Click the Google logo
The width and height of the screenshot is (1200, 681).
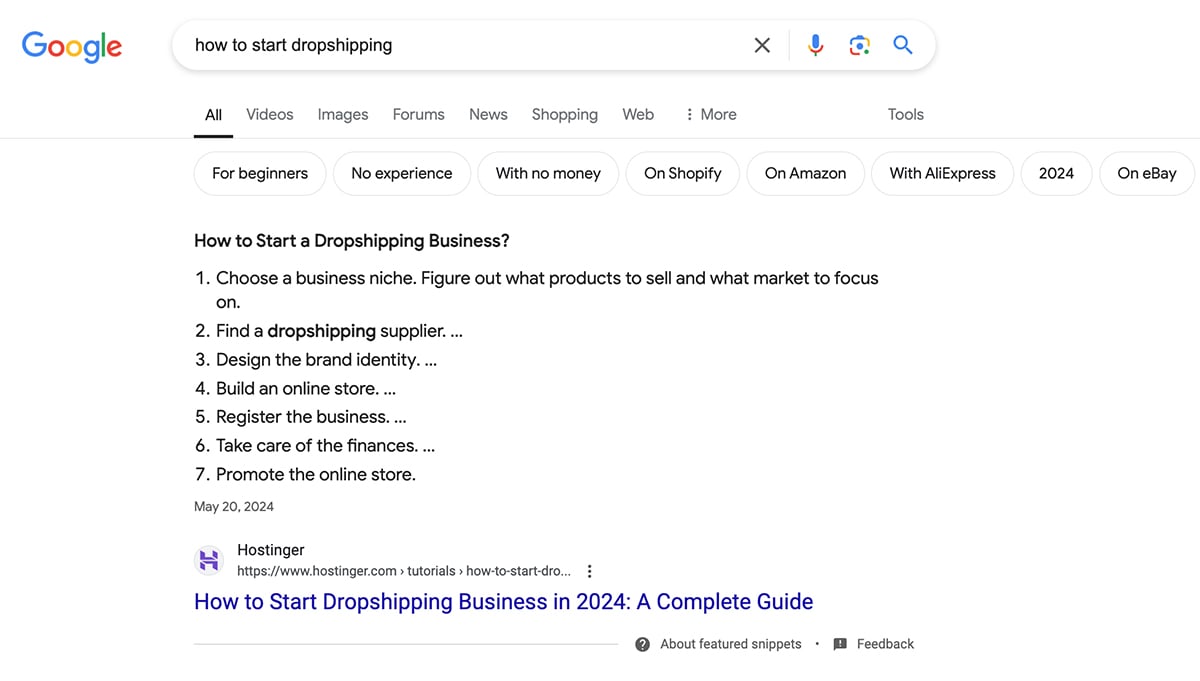(x=71, y=46)
